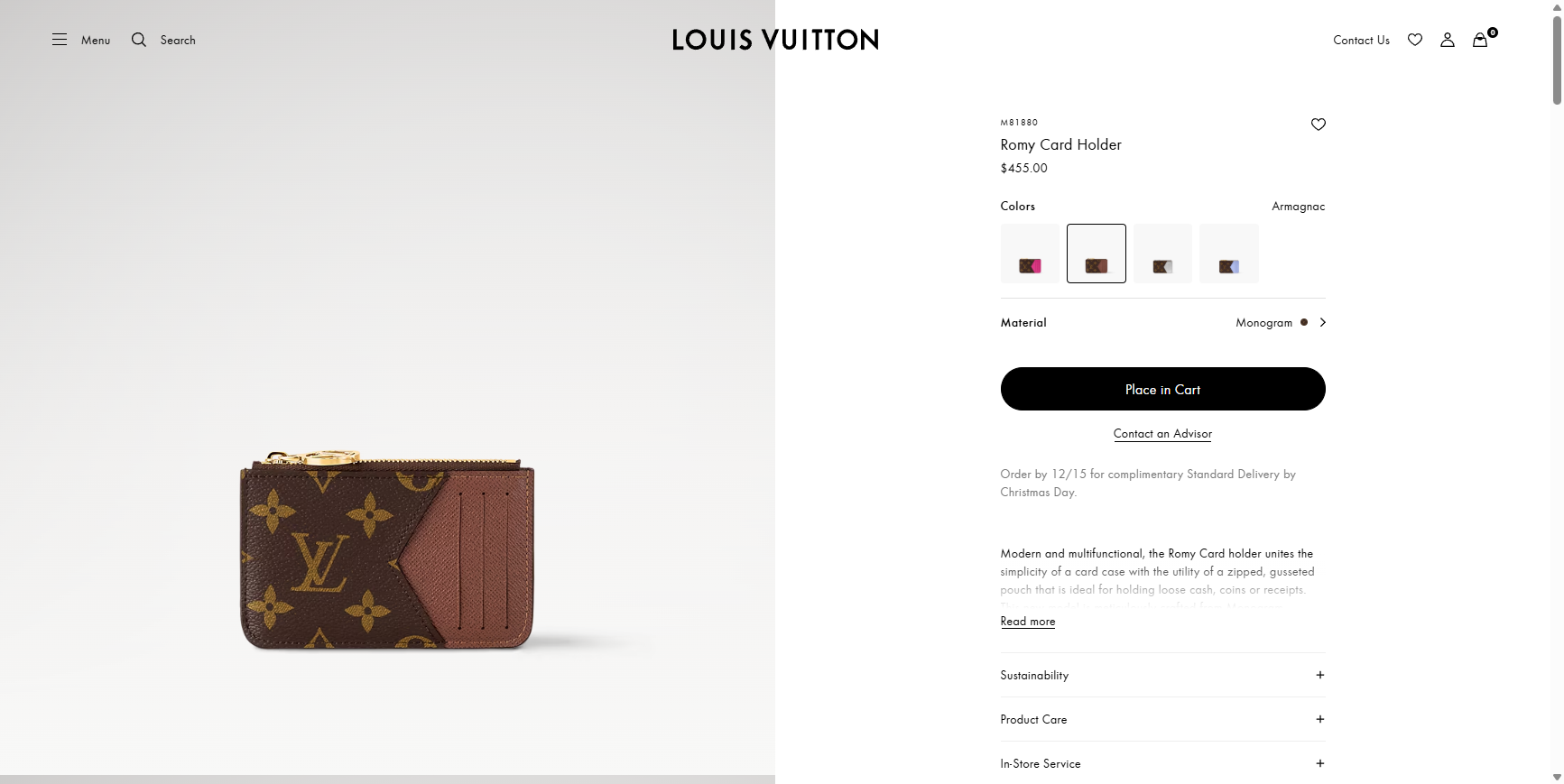The image size is (1564, 784).
Task: Open the Material chevron arrow
Action: click(x=1321, y=322)
